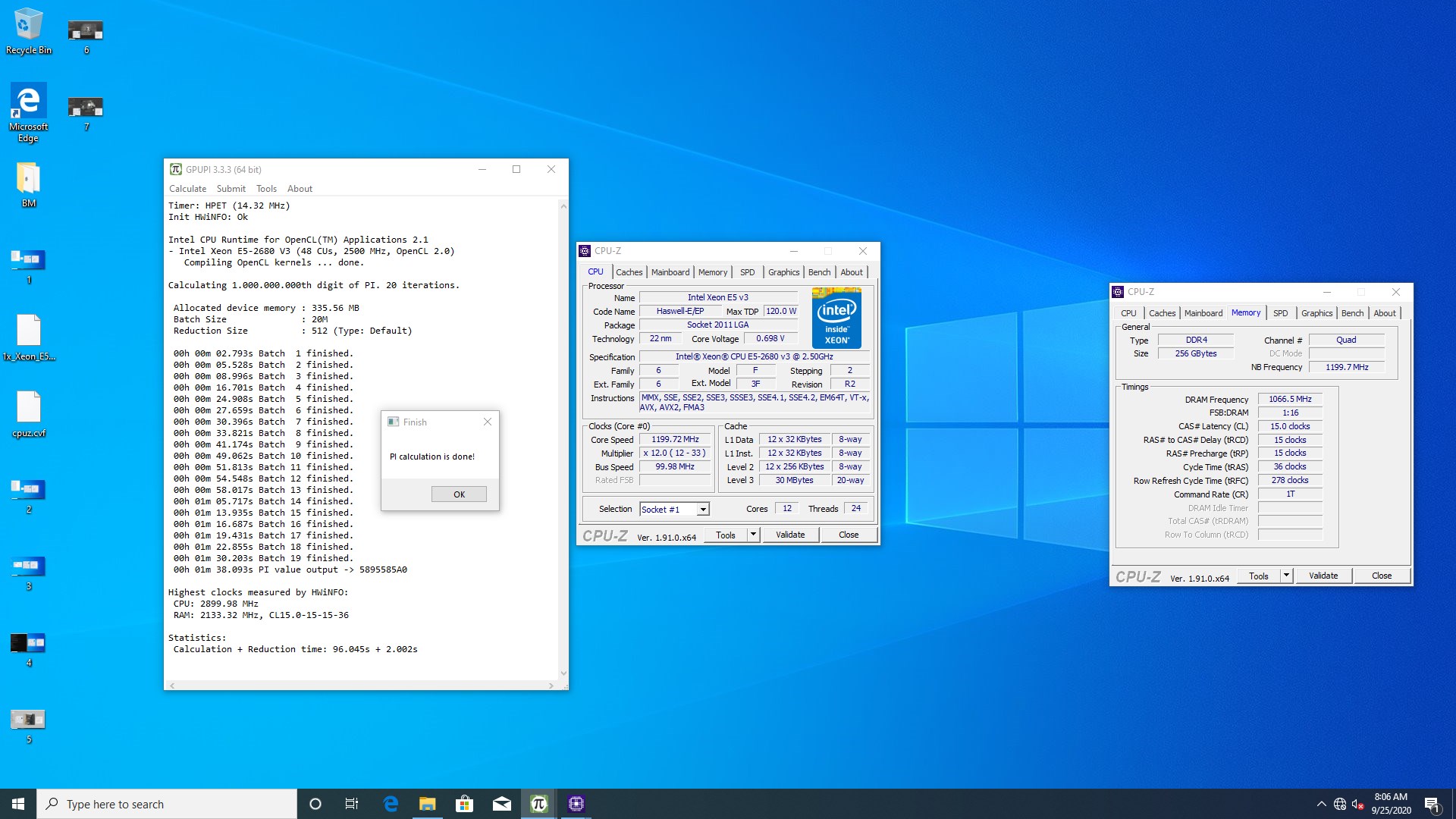Switch to Memory tab in left CPU-Z
This screenshot has height=819, width=1456.
(x=713, y=272)
